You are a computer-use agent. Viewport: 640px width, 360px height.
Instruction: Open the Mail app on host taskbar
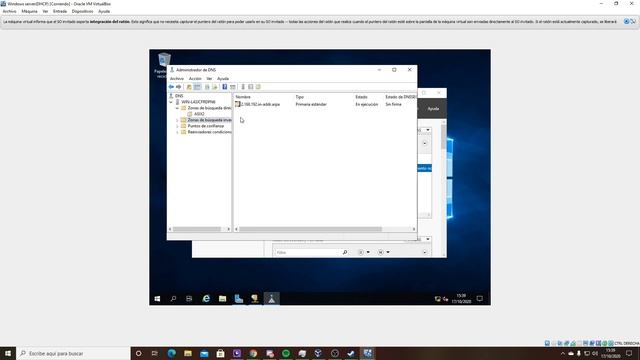(x=204, y=353)
